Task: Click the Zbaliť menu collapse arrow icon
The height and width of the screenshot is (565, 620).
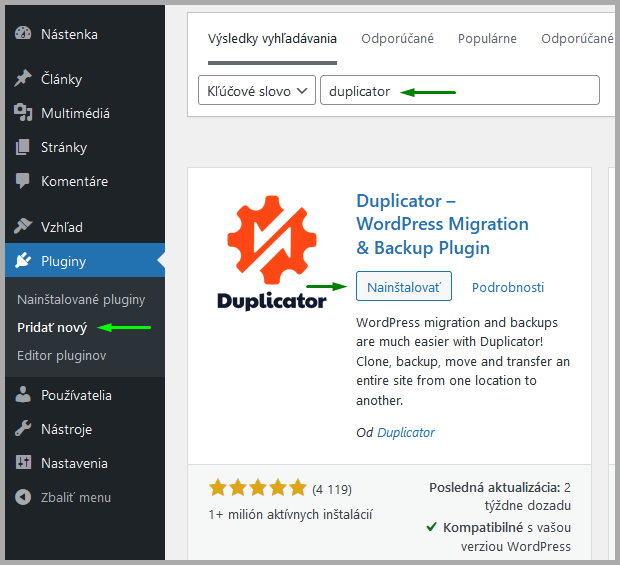Action: pos(23,497)
